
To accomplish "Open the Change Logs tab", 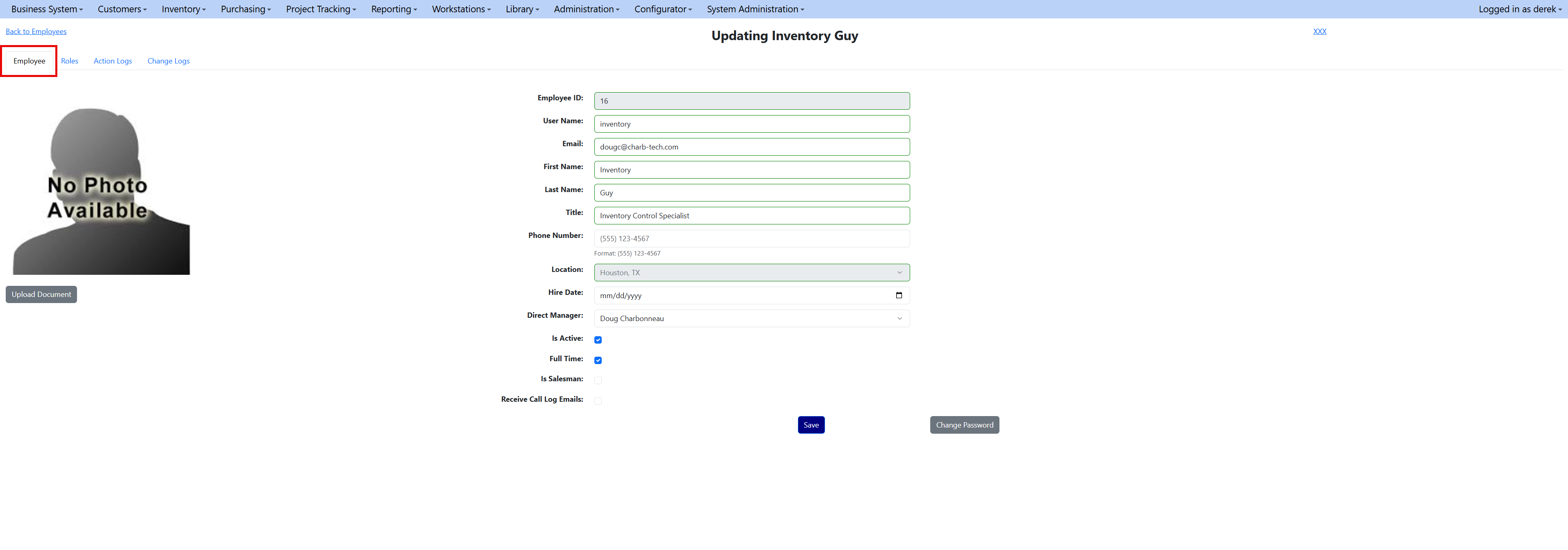I will (x=168, y=61).
